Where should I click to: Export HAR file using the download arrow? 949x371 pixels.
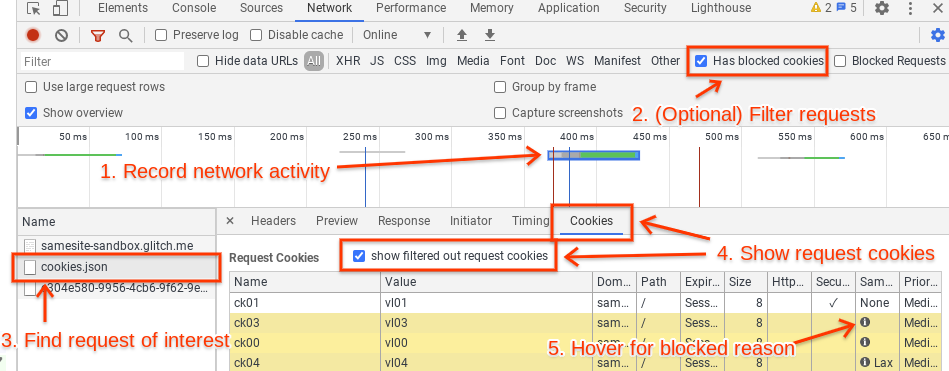click(x=490, y=35)
